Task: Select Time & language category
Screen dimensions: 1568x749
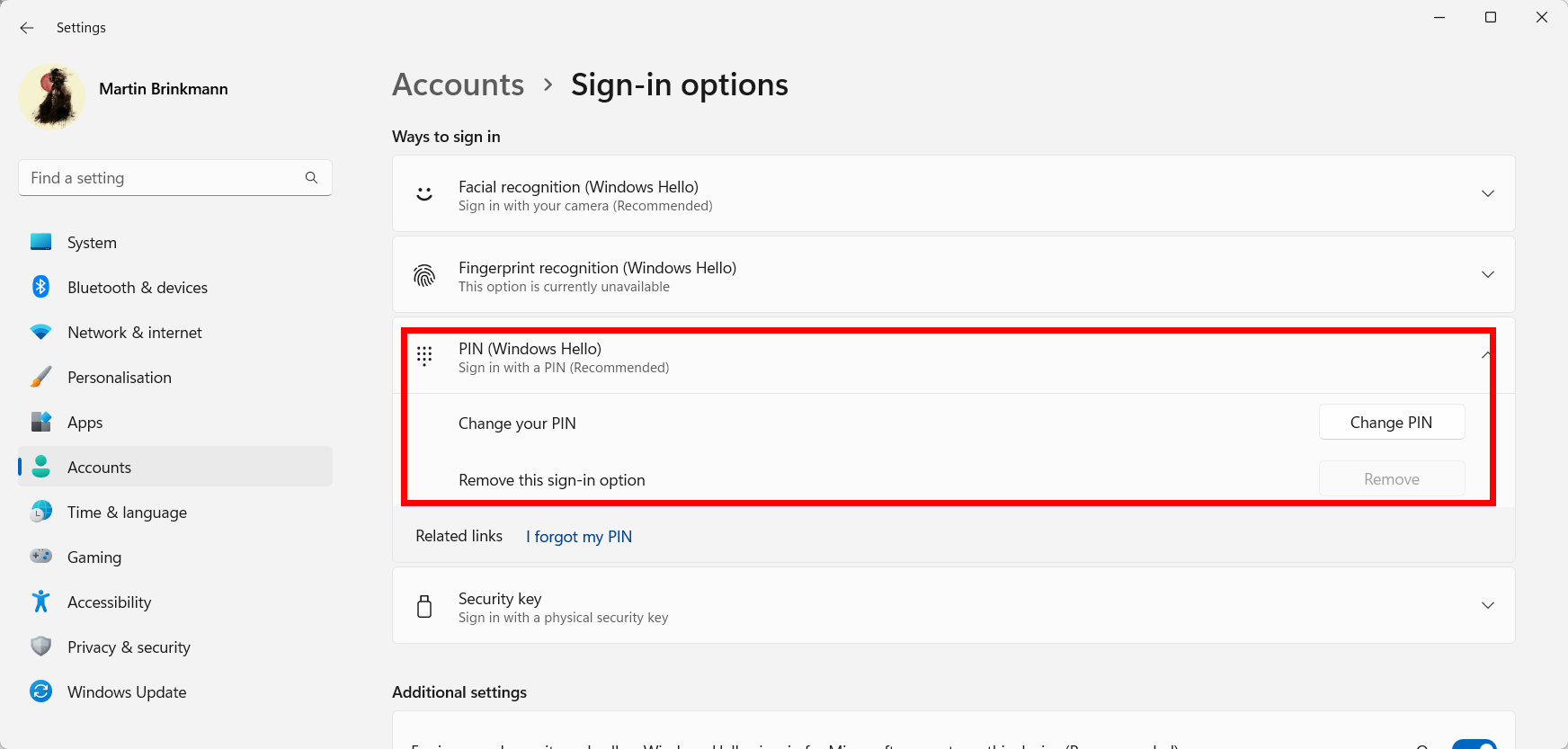Action: 175,512
